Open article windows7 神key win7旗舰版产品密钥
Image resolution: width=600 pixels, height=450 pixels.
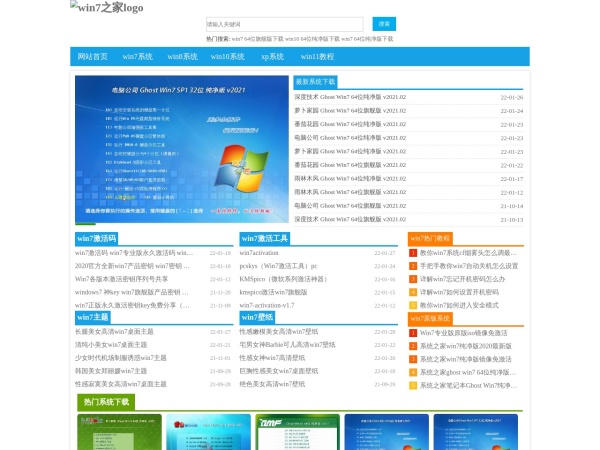(x=132, y=292)
